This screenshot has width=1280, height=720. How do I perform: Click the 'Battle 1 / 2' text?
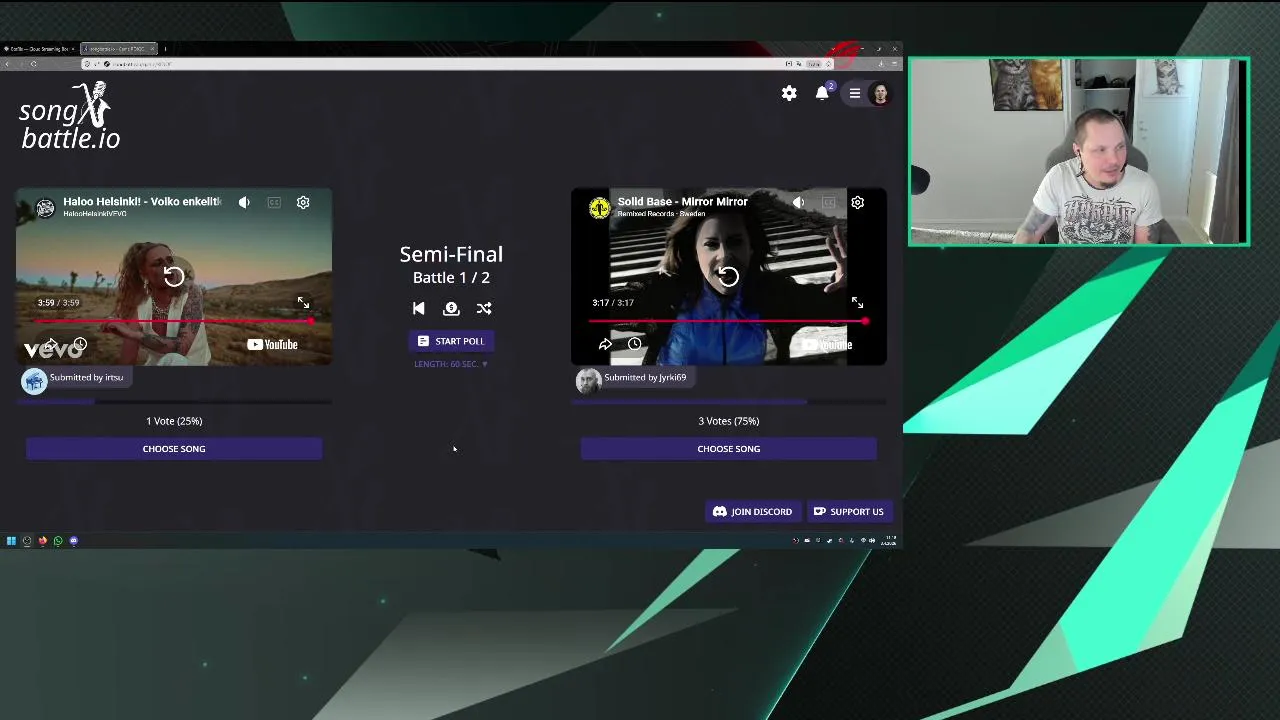click(451, 278)
